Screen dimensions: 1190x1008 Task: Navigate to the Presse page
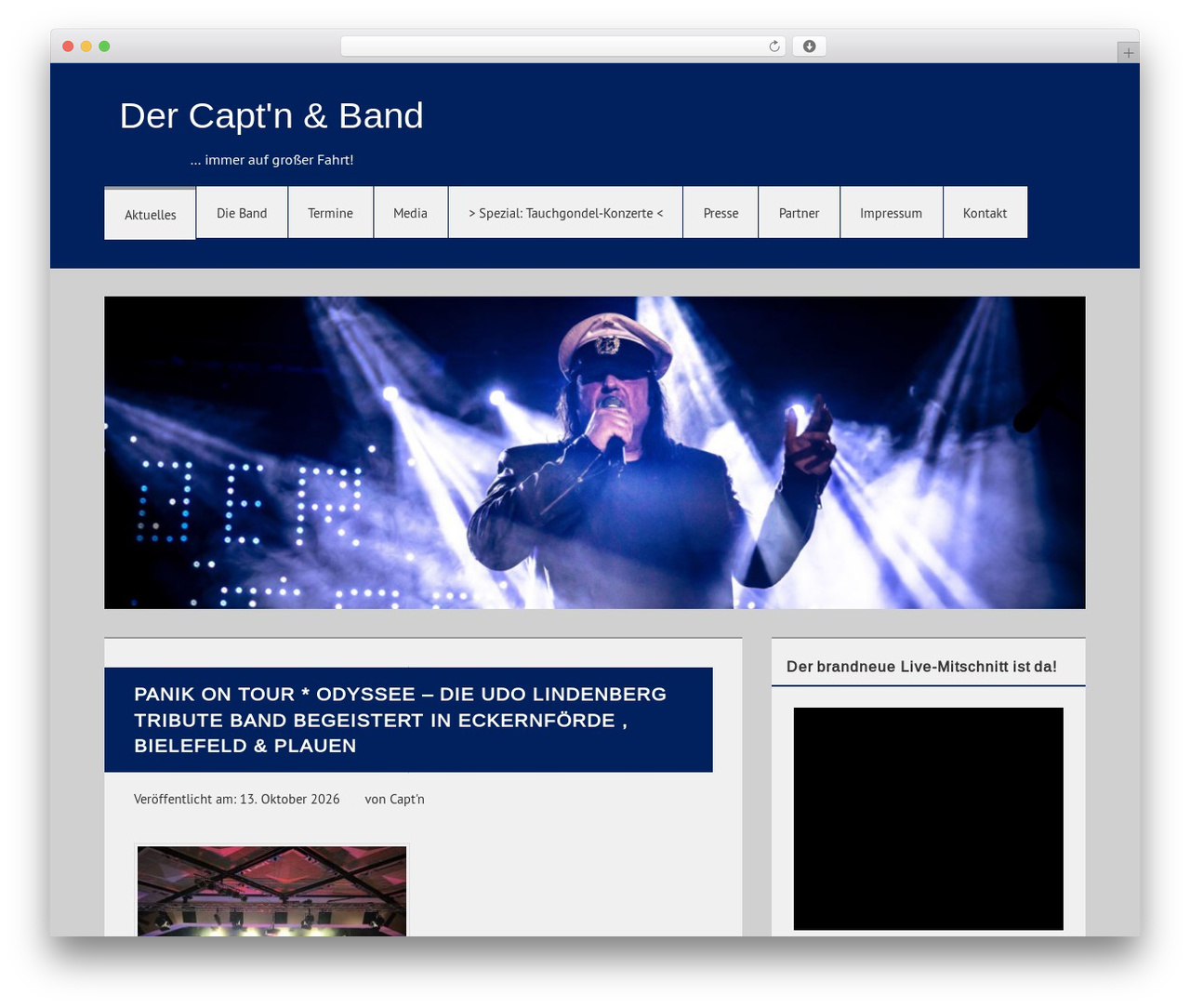point(721,213)
